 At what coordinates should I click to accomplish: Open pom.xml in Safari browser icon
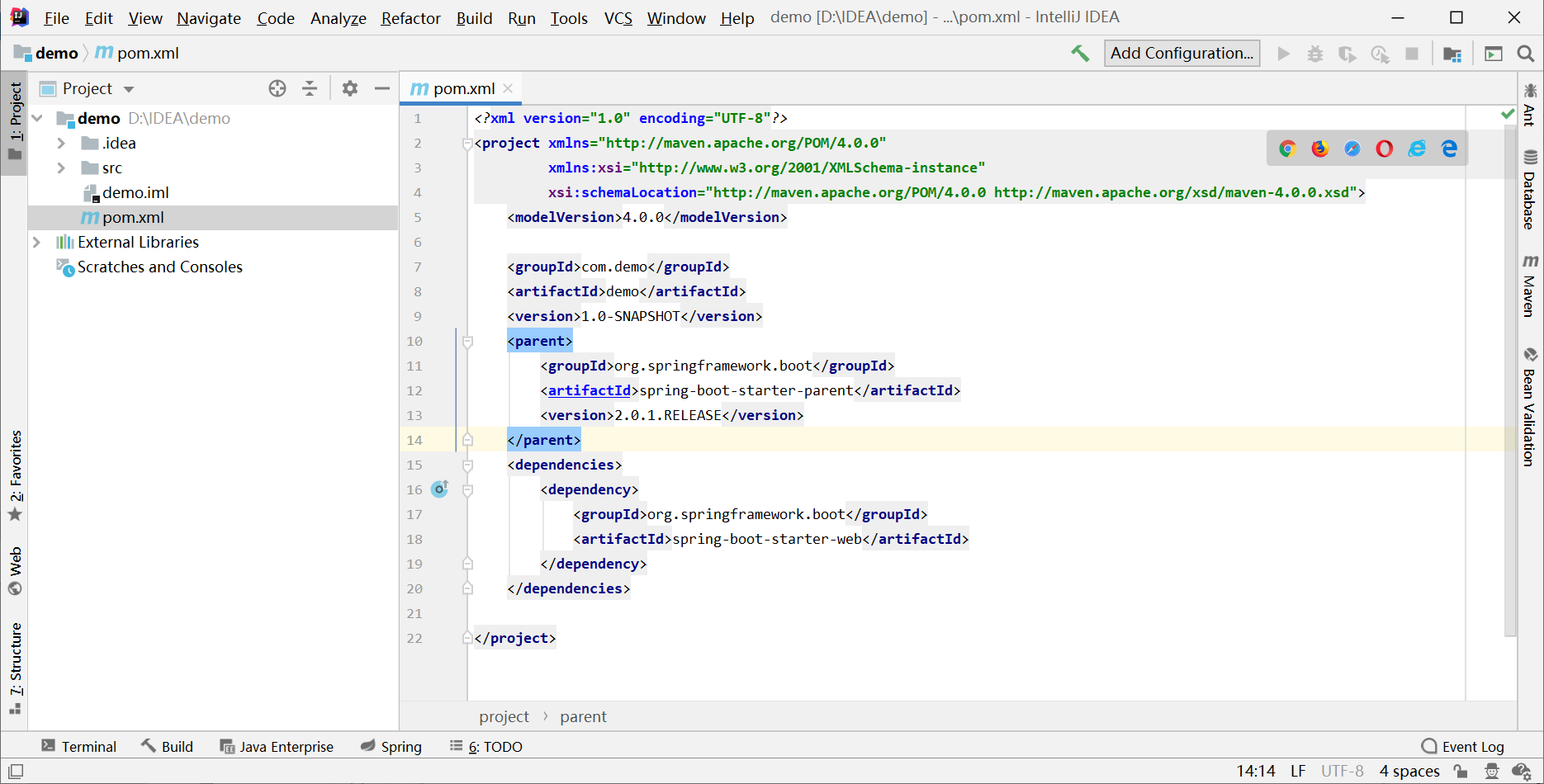point(1352,149)
